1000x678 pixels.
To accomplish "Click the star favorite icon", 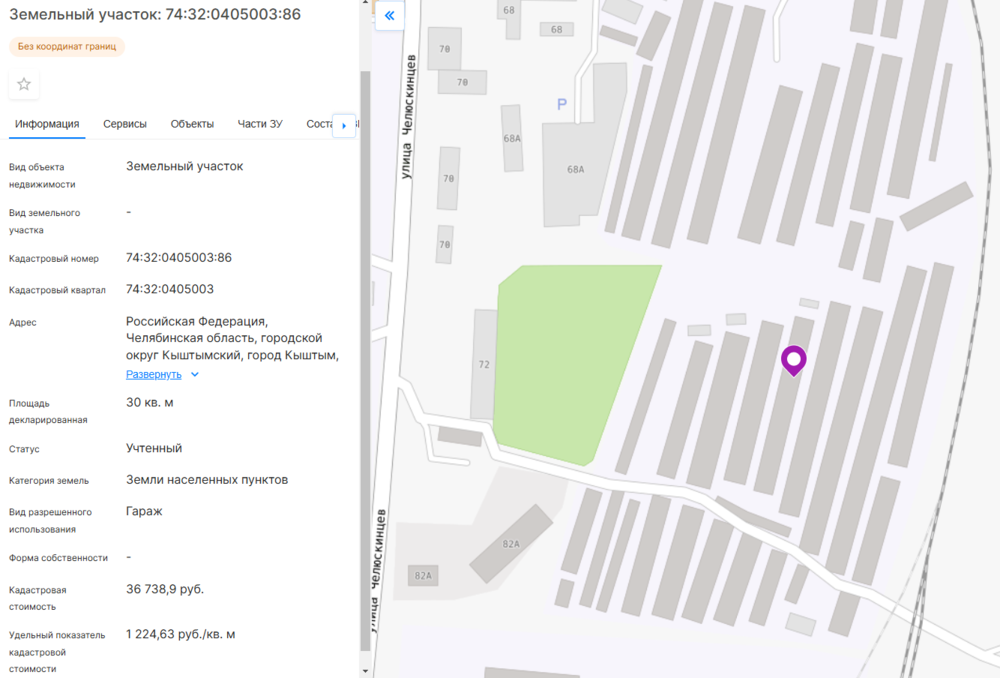I will click(x=24, y=85).
